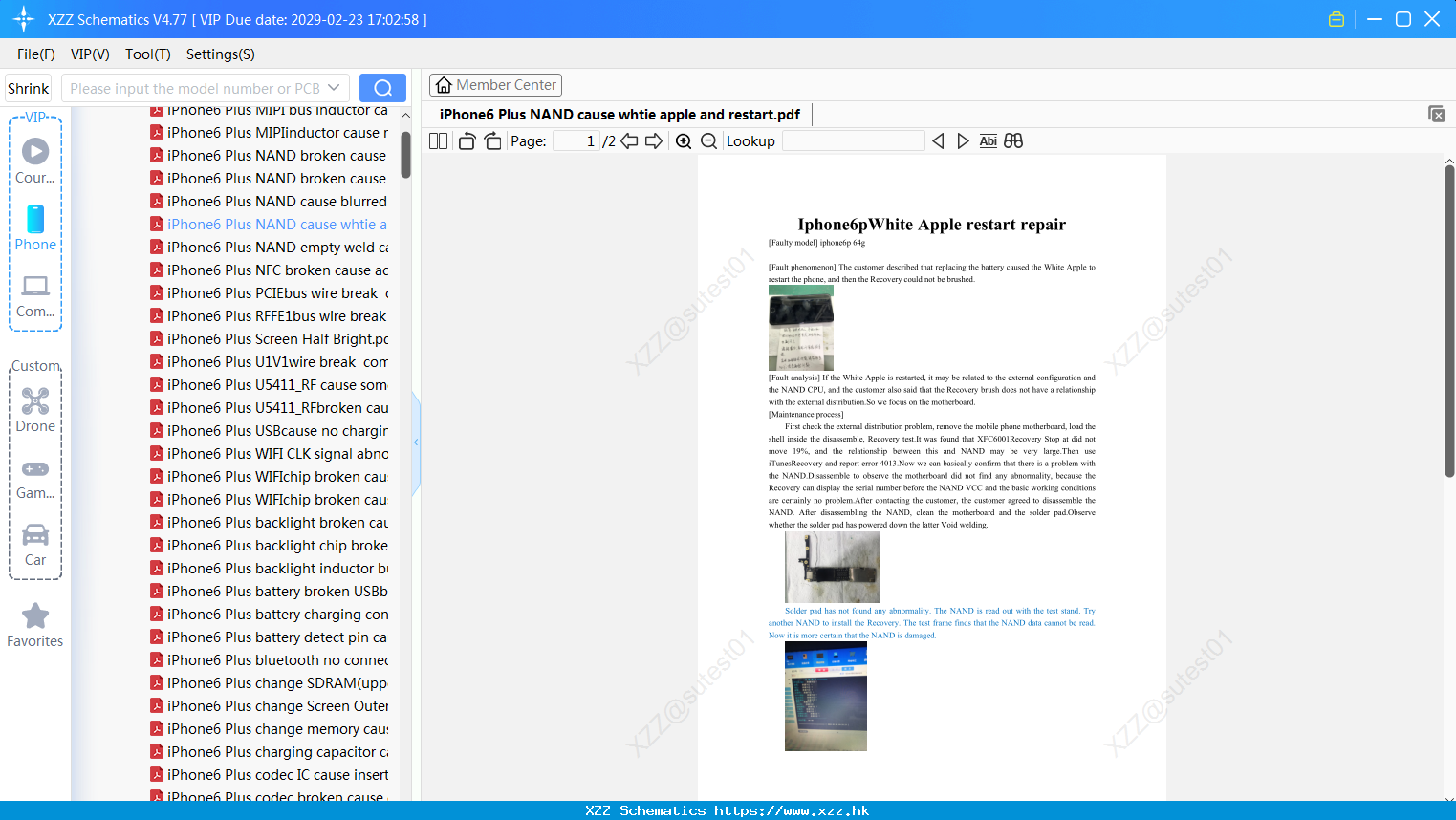Image resolution: width=1456 pixels, height=820 pixels.
Task: Click the PDF viewer vertical scrollbar
Action: (1449, 320)
